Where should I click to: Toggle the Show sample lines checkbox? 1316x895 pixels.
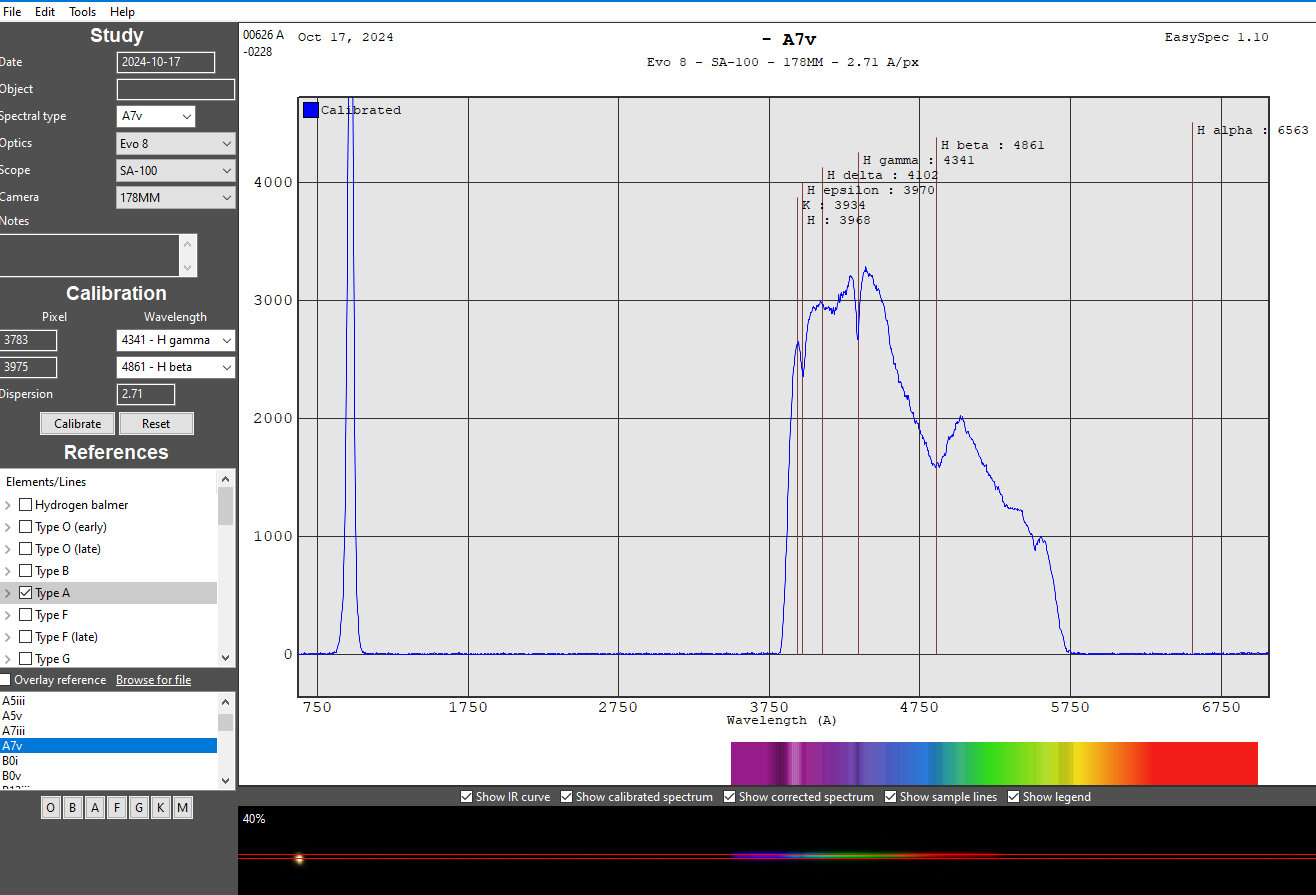click(890, 797)
